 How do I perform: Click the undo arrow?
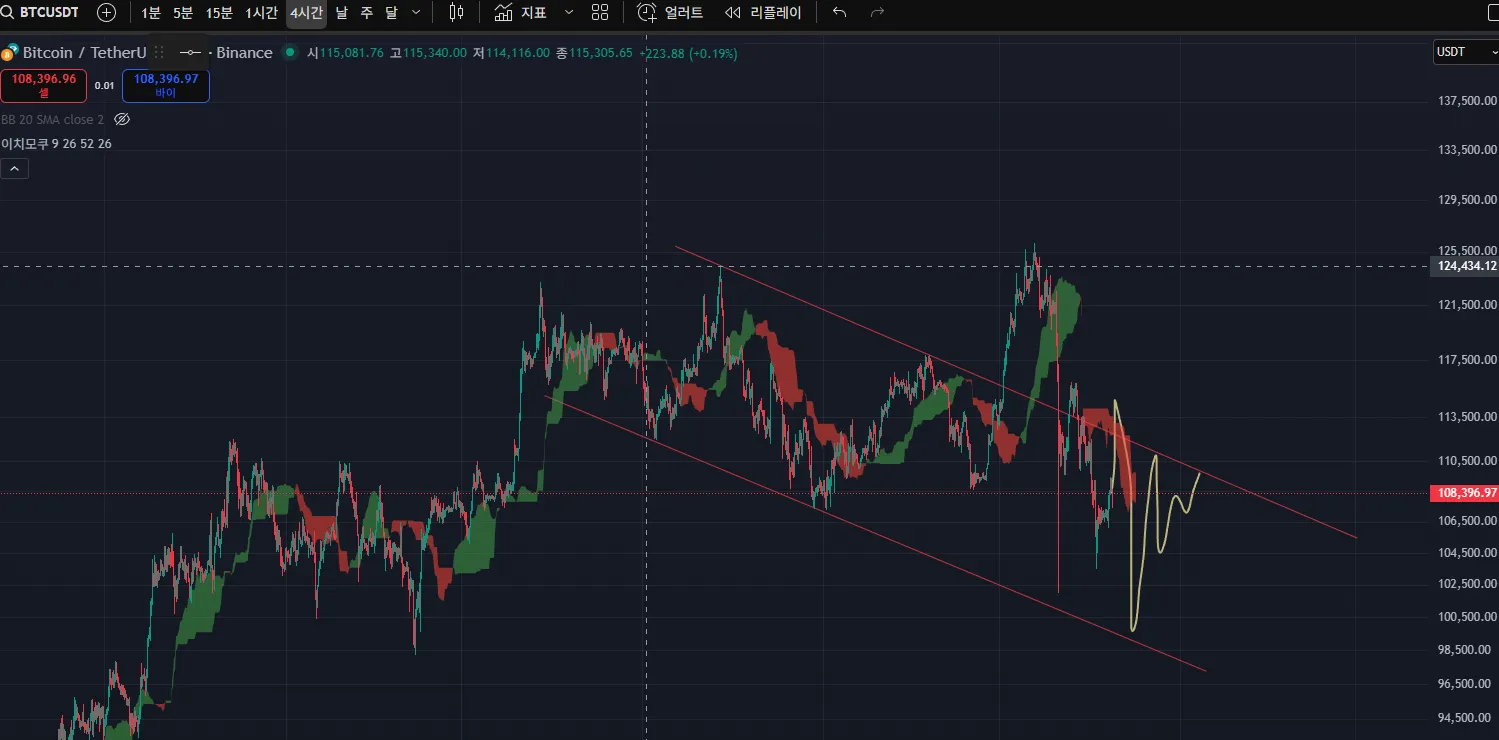(x=839, y=13)
